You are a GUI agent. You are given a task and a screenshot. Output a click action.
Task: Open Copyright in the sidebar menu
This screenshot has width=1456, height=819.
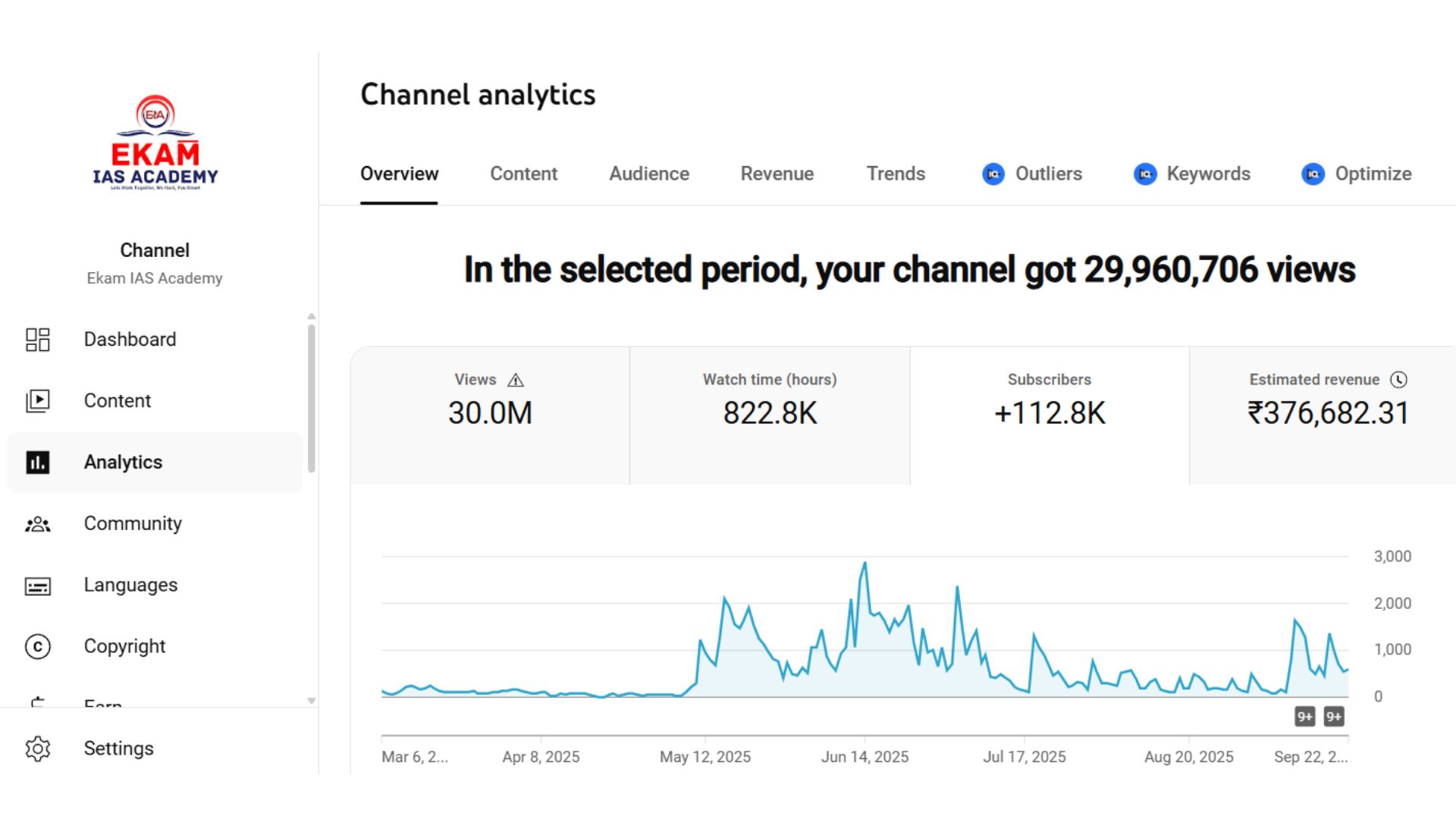click(155, 647)
